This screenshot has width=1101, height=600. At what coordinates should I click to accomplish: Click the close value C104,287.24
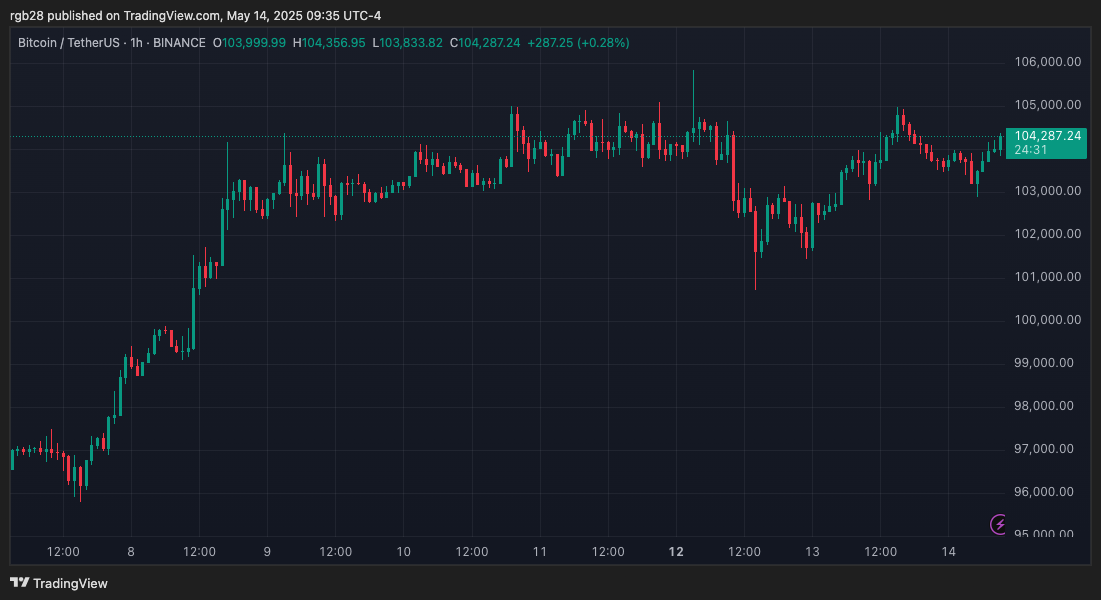point(485,43)
